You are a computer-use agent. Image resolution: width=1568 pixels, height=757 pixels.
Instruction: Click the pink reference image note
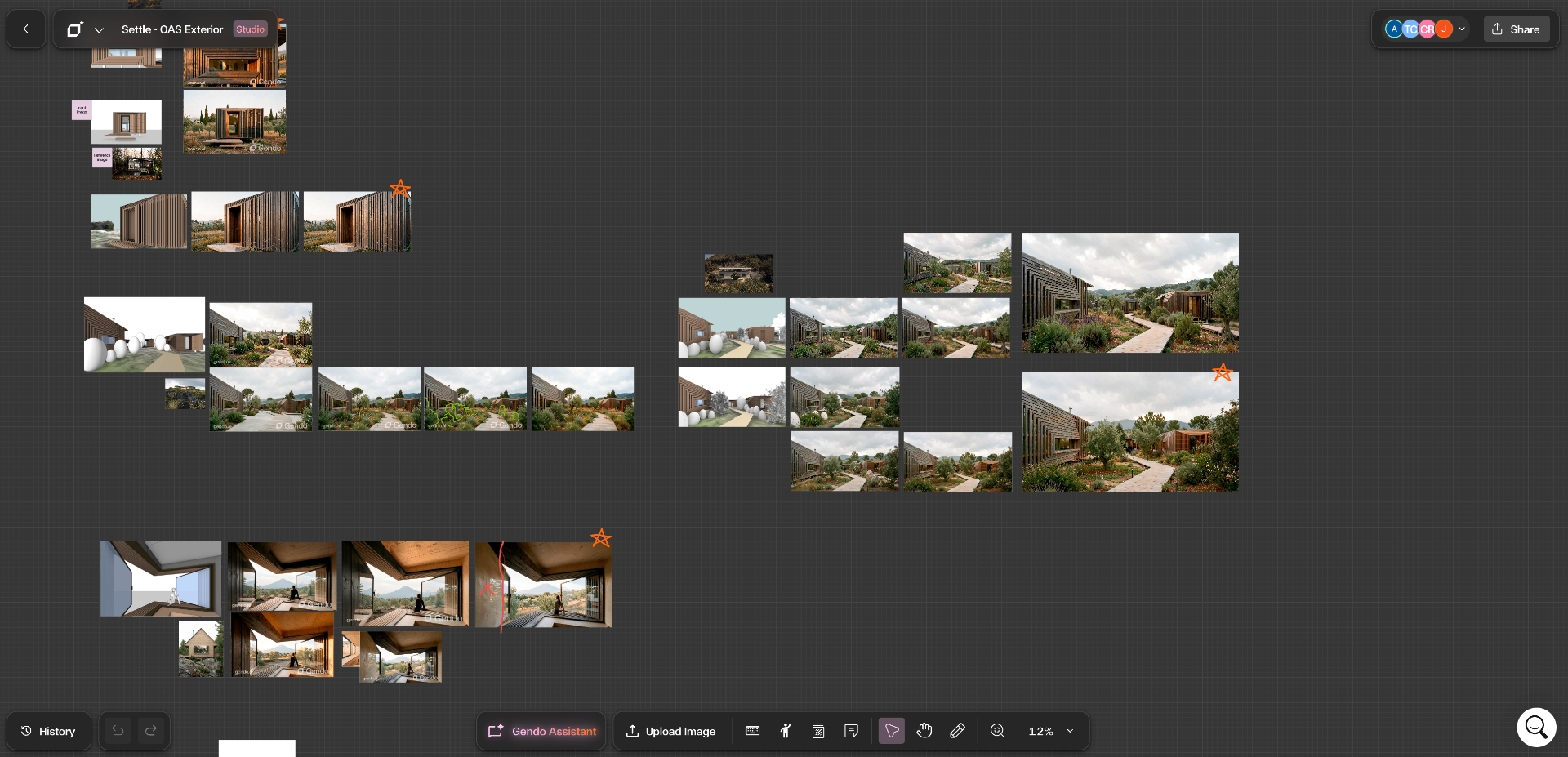(102, 157)
